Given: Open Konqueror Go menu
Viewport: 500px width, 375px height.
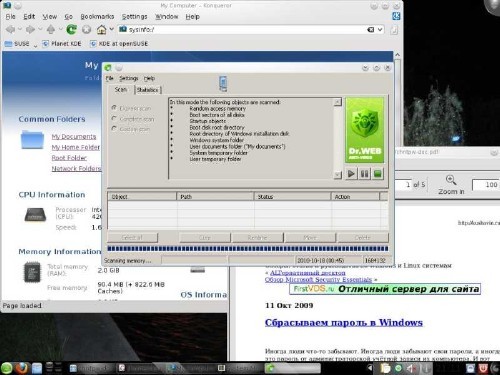Looking at the screenshot, I should pos(68,17).
